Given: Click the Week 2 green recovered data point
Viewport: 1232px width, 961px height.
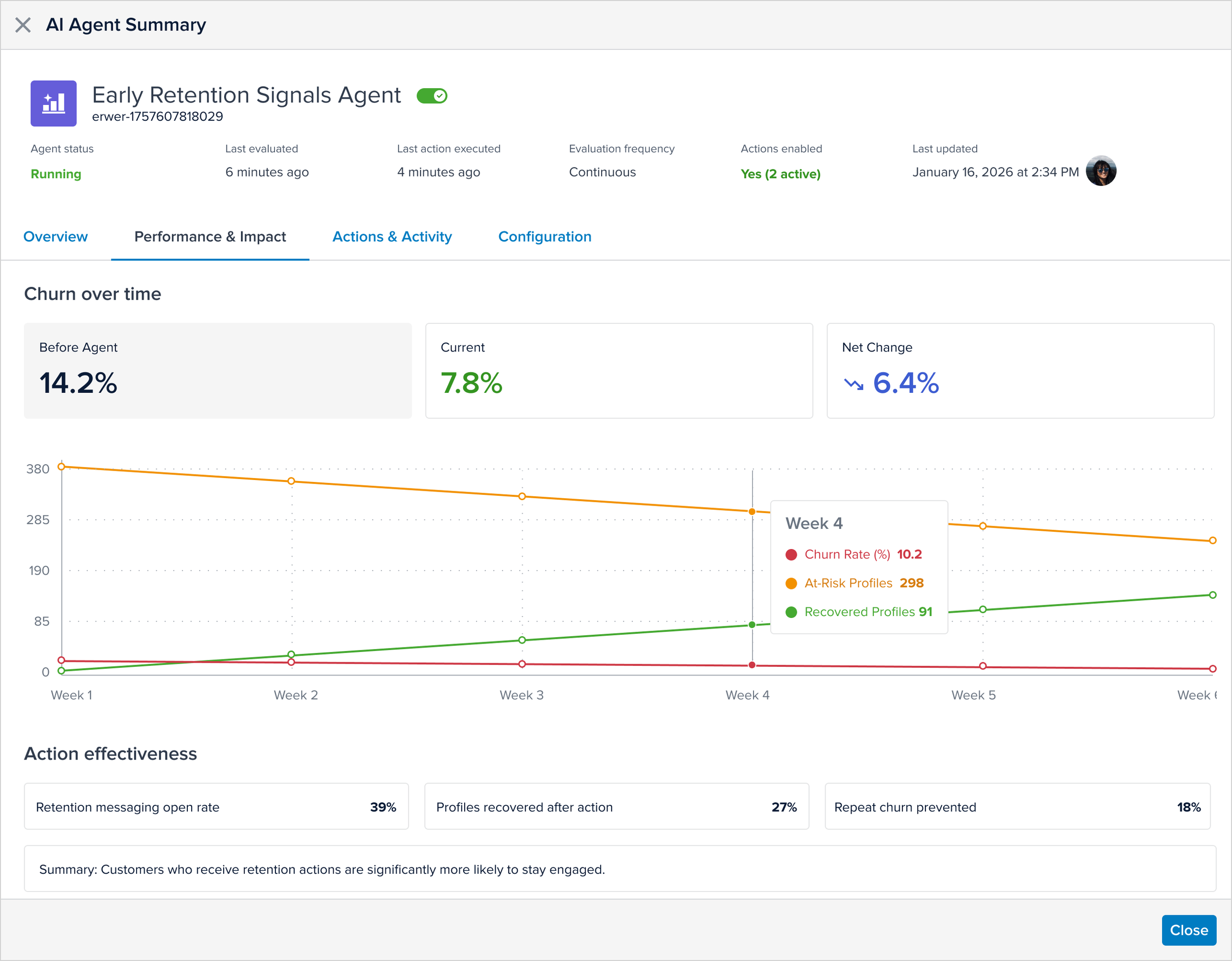Looking at the screenshot, I should coord(291,655).
